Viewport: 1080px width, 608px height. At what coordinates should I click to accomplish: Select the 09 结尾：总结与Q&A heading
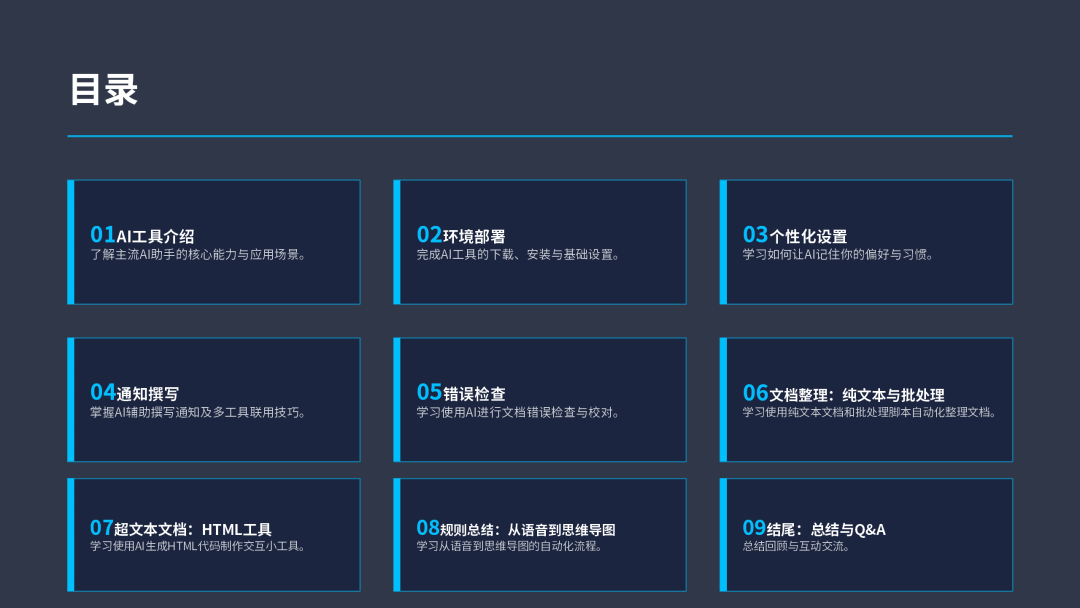click(x=814, y=528)
